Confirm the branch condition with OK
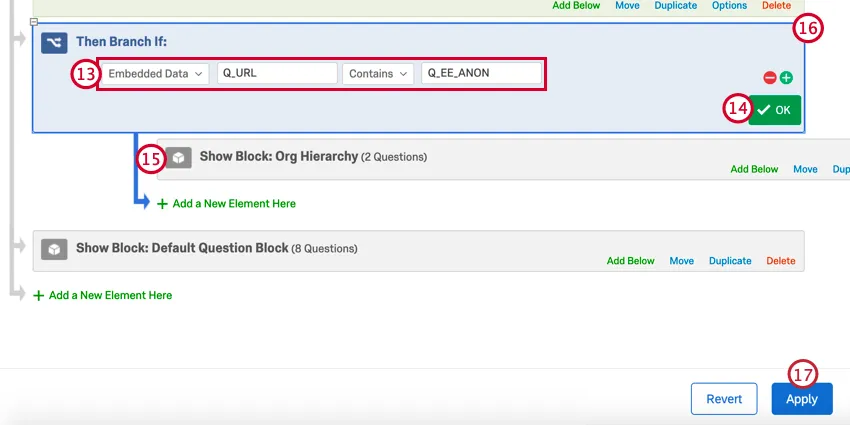The width and height of the screenshot is (850, 425). 775,110
